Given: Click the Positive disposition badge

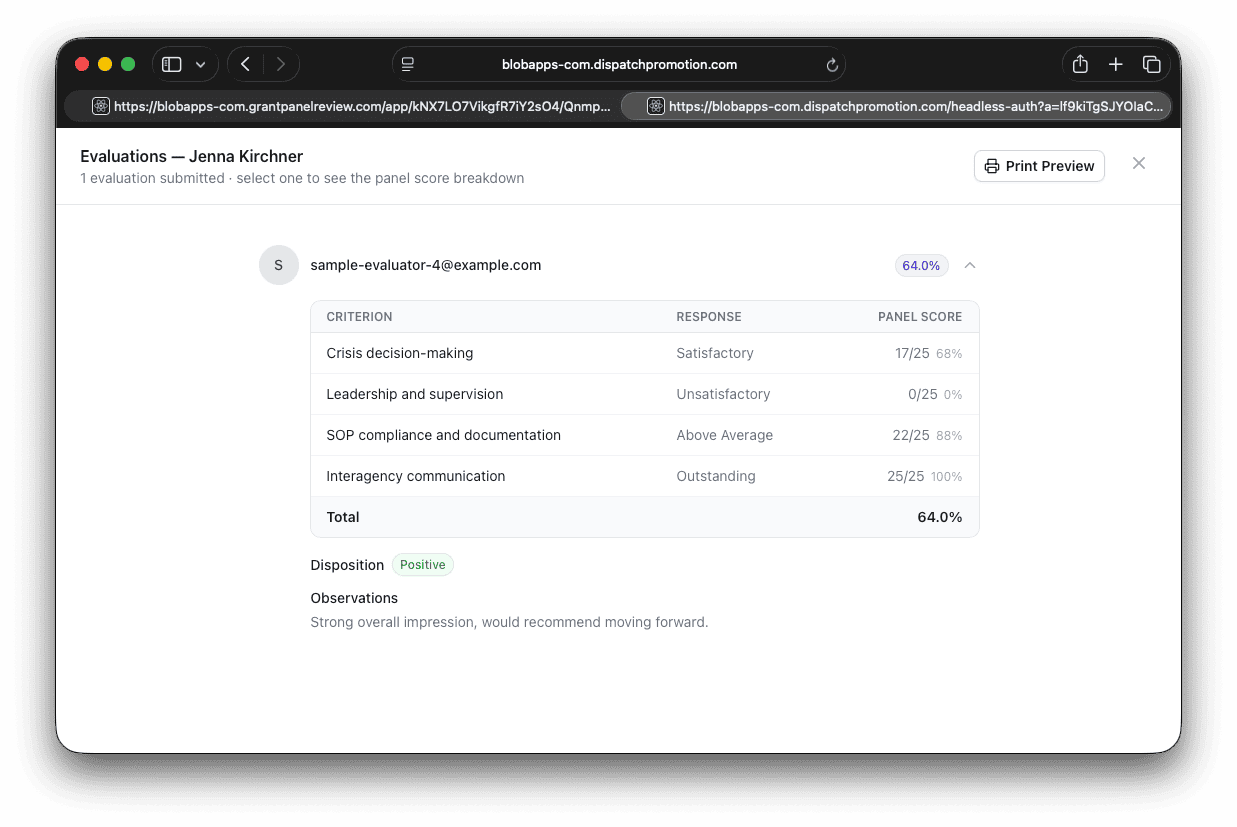Looking at the screenshot, I should point(423,565).
